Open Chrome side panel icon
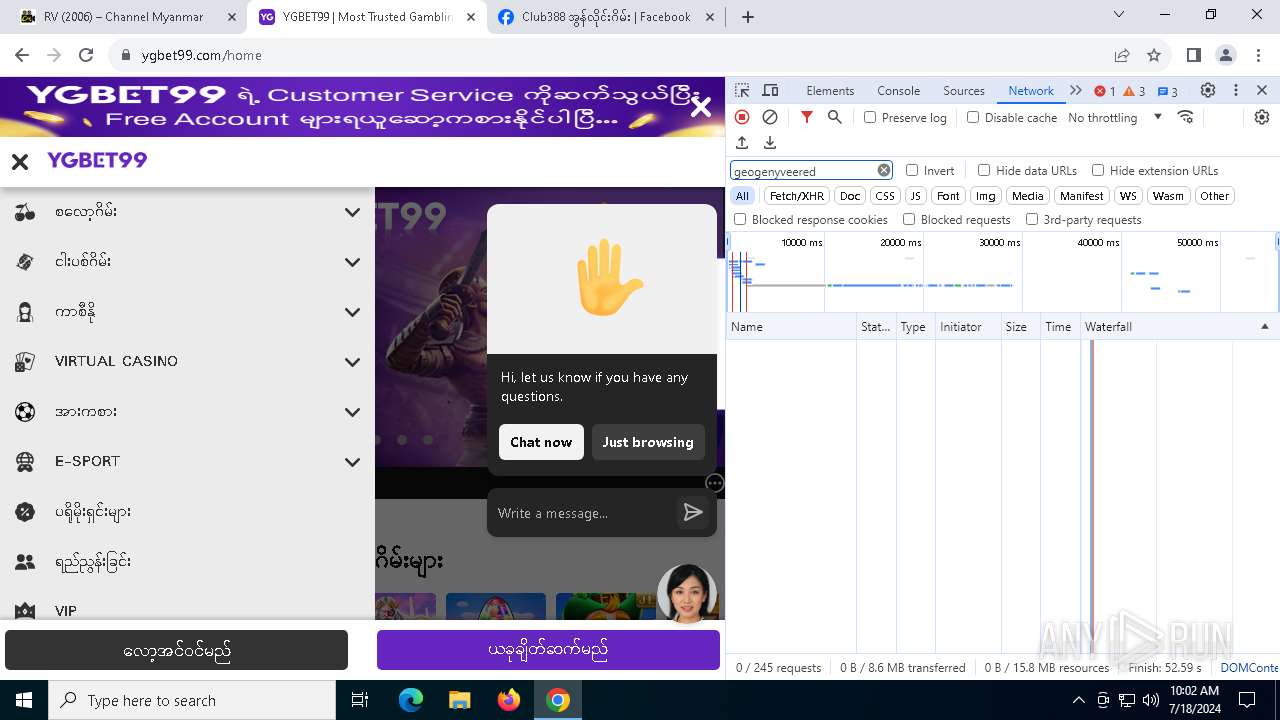 tap(1193, 55)
